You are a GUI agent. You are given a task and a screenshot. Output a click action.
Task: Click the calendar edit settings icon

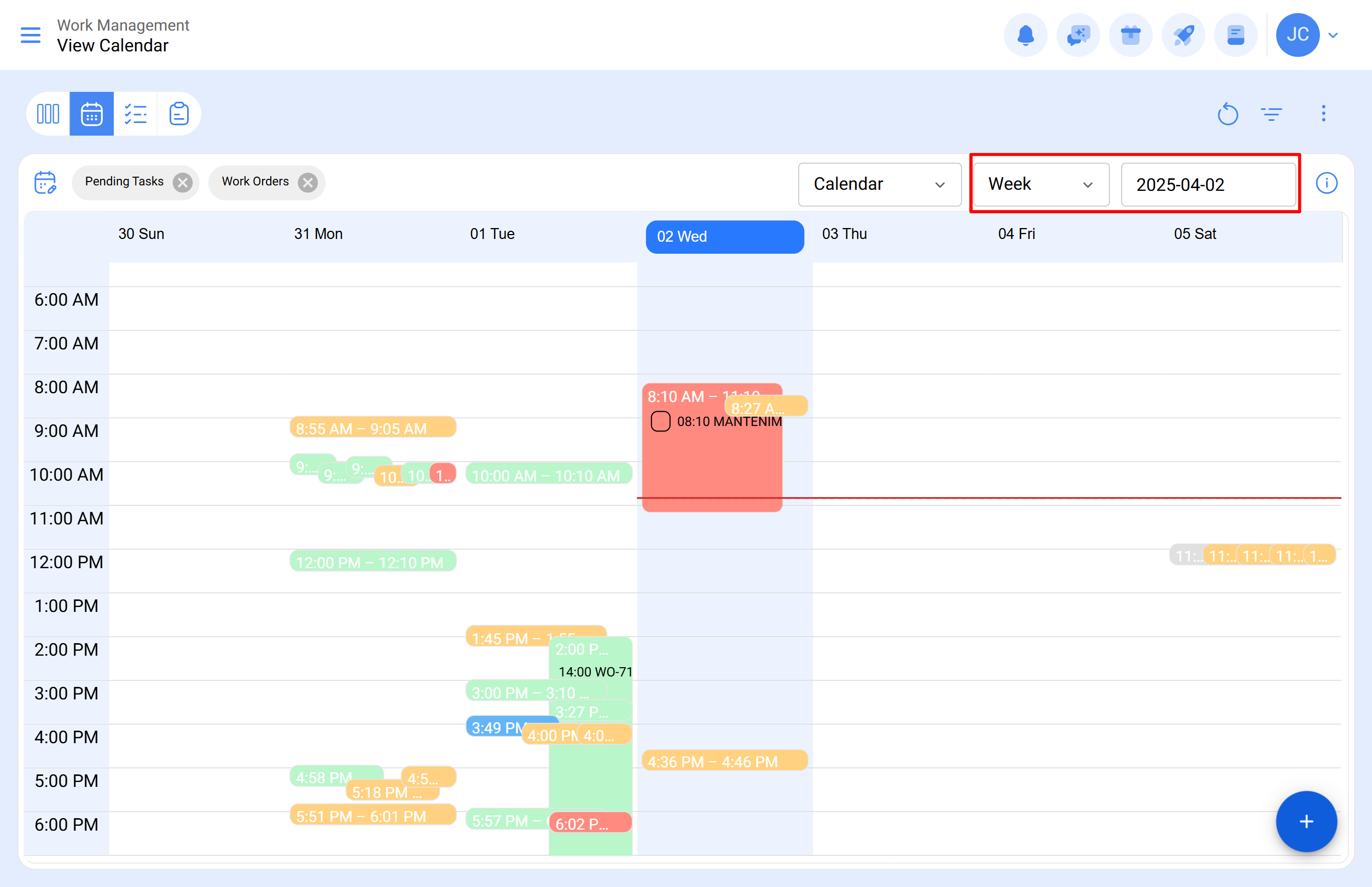[45, 183]
